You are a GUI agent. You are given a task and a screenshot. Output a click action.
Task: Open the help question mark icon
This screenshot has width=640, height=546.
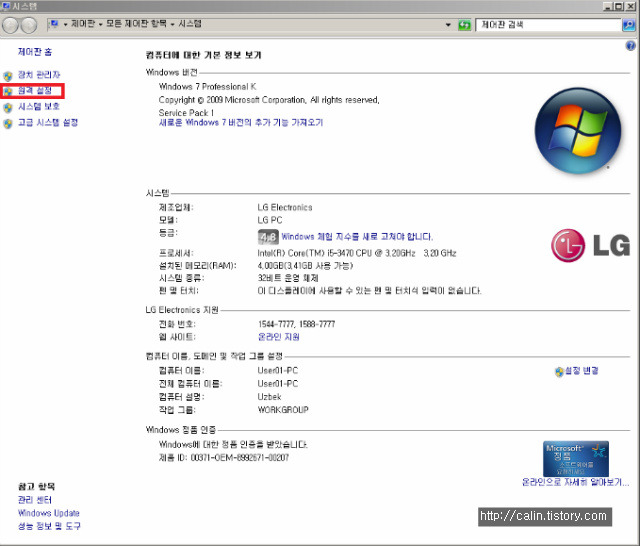[630, 46]
